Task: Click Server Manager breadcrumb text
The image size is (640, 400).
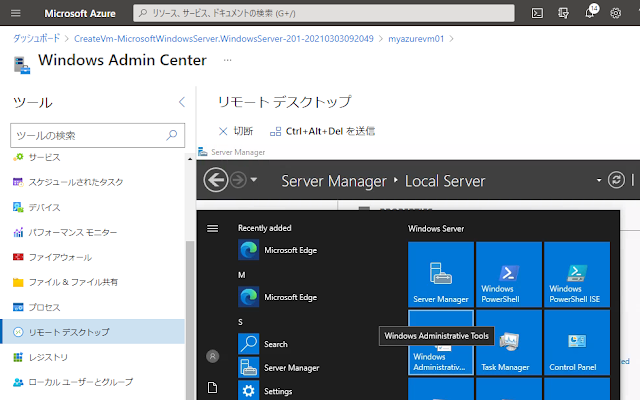Action: tap(333, 181)
